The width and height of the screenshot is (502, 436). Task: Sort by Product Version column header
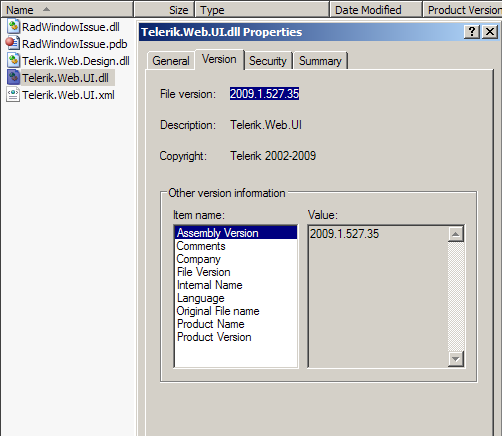click(462, 10)
